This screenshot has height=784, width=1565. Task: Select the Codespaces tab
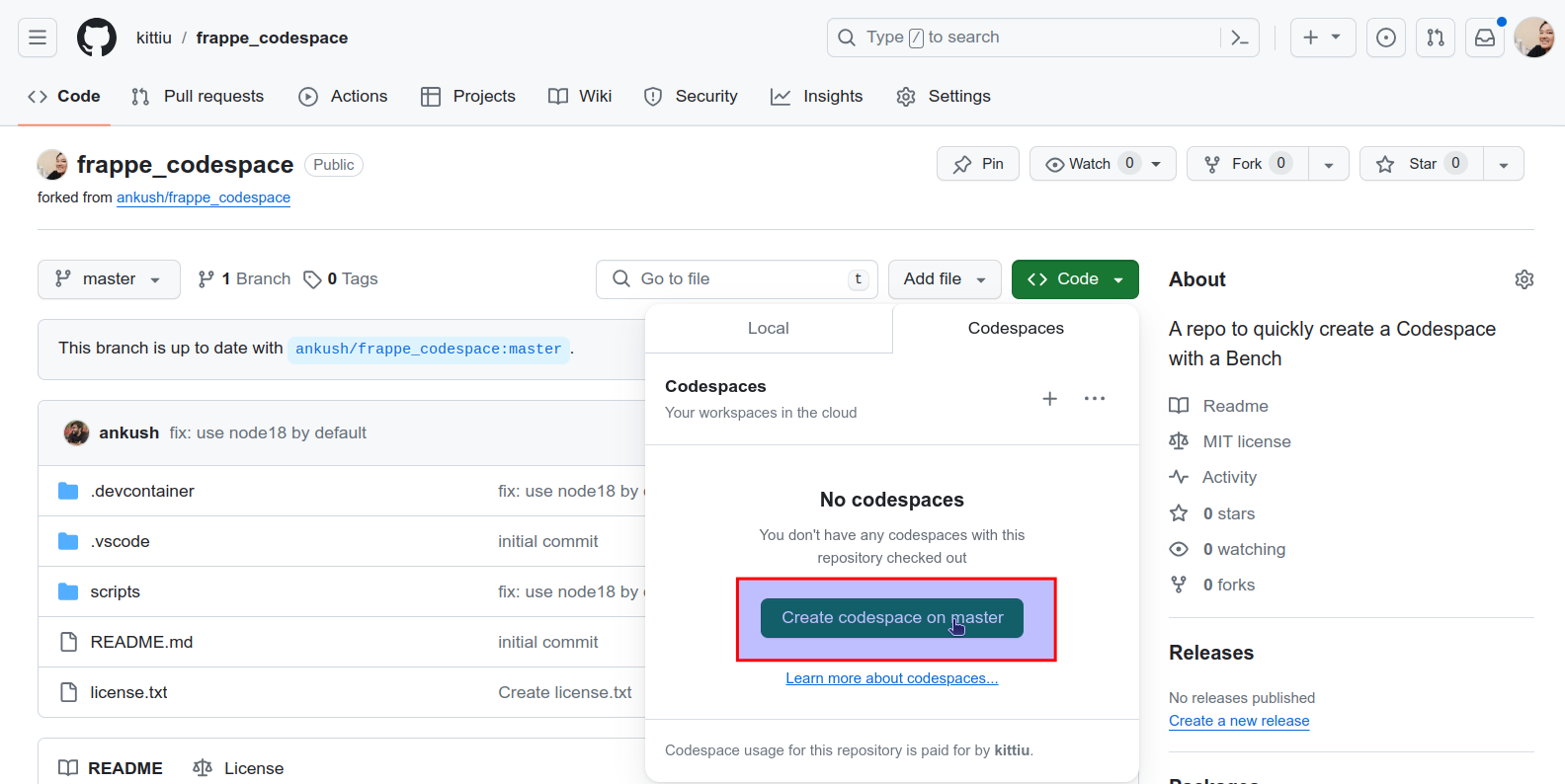1016,329
